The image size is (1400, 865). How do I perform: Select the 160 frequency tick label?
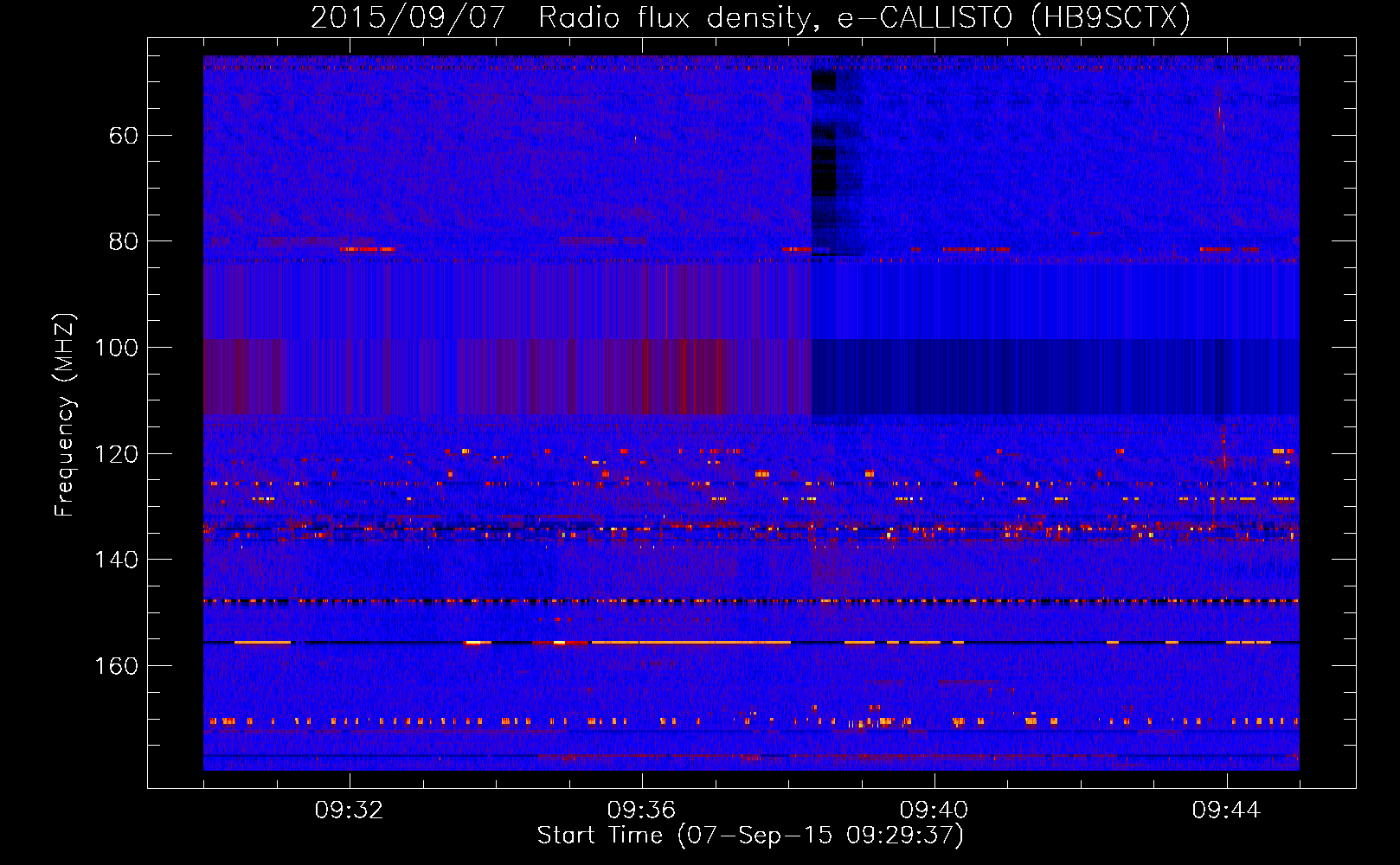116,666
